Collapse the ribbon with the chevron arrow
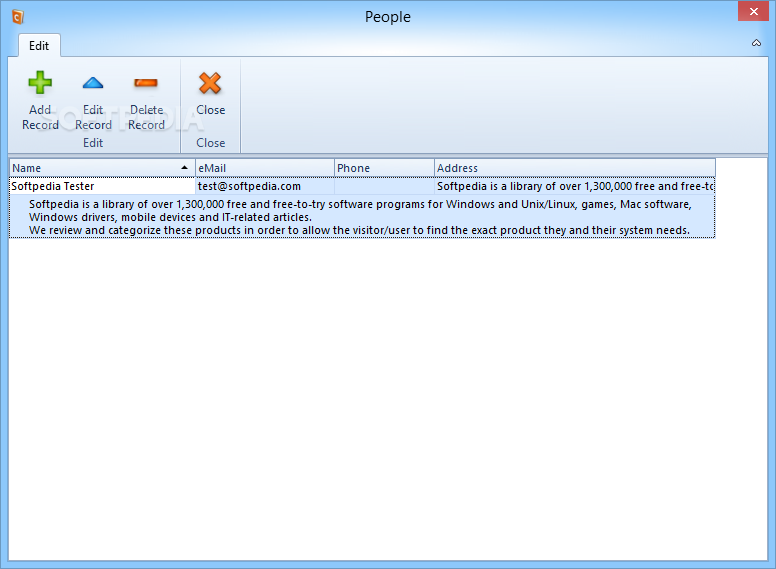Image resolution: width=776 pixels, height=569 pixels. point(756,43)
